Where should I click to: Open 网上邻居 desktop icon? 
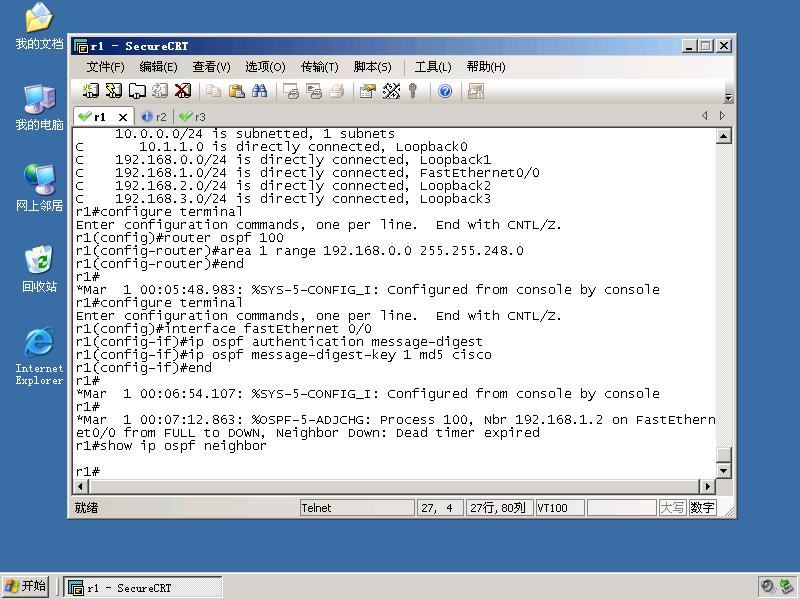[x=39, y=188]
